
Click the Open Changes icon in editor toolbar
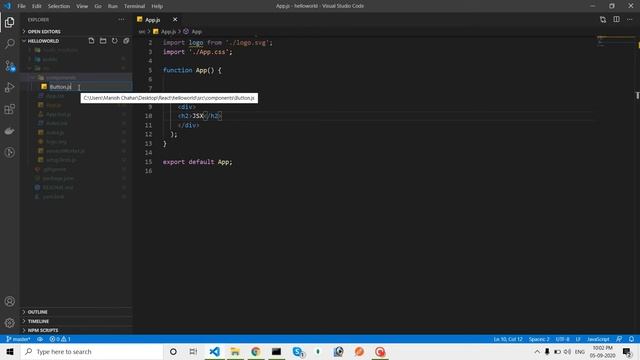click(603, 20)
